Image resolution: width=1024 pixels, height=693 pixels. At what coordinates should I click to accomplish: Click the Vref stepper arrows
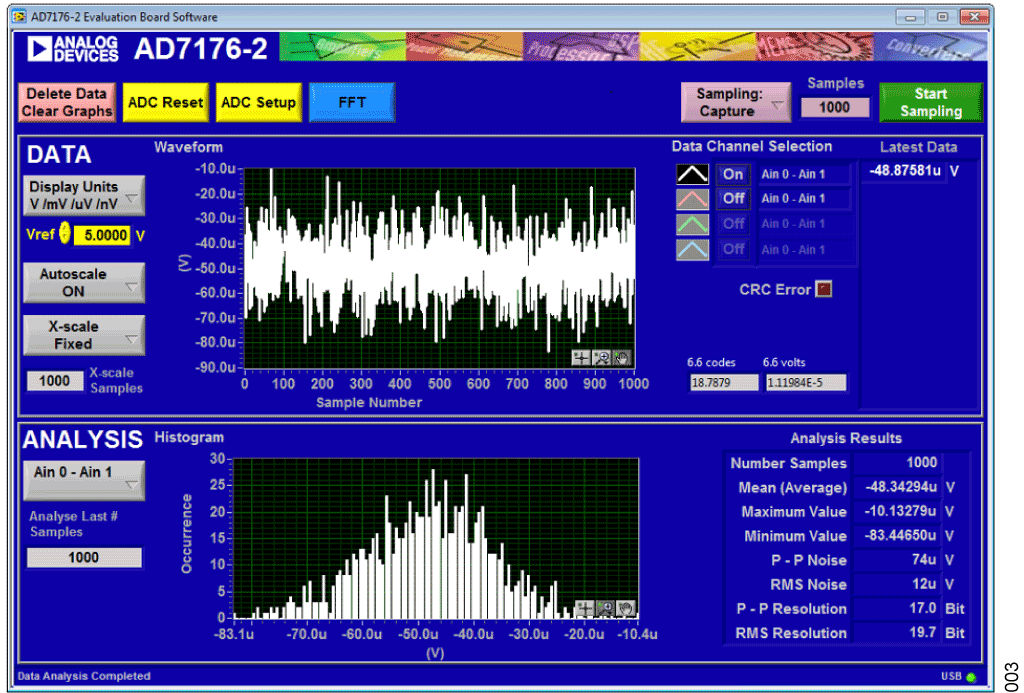pyautogui.click(x=65, y=234)
